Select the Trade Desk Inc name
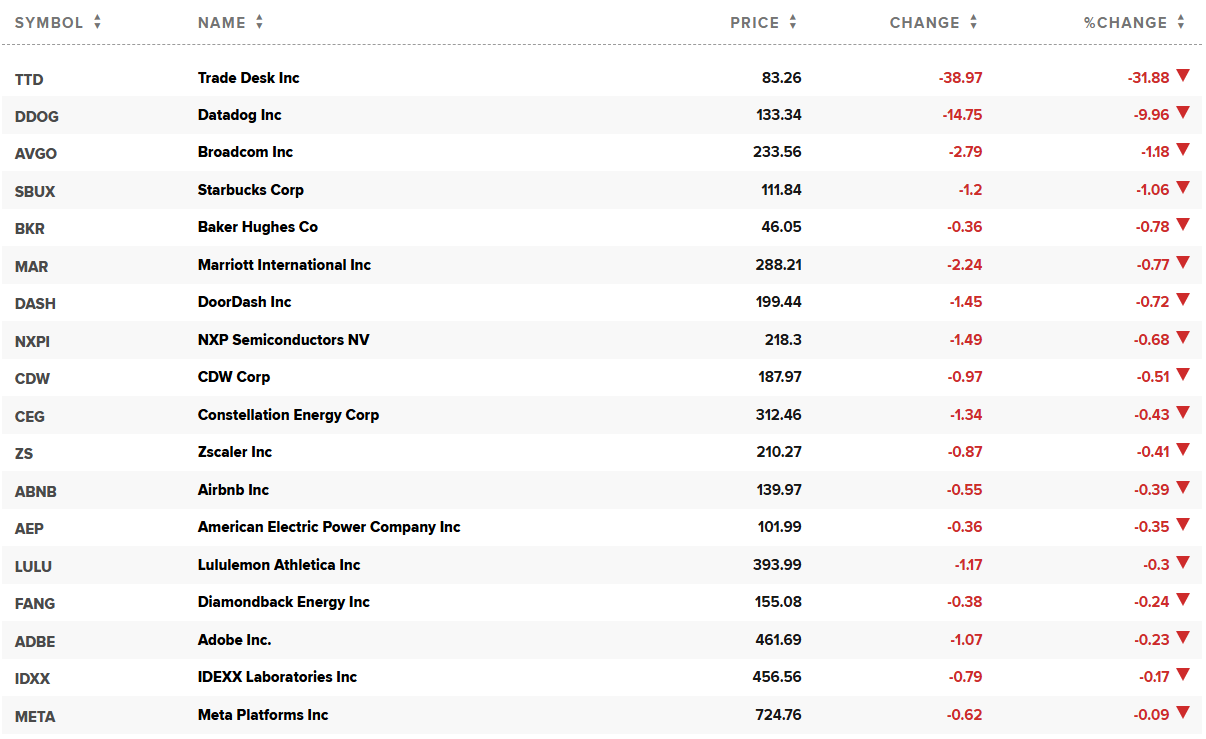The image size is (1206, 739). point(249,77)
